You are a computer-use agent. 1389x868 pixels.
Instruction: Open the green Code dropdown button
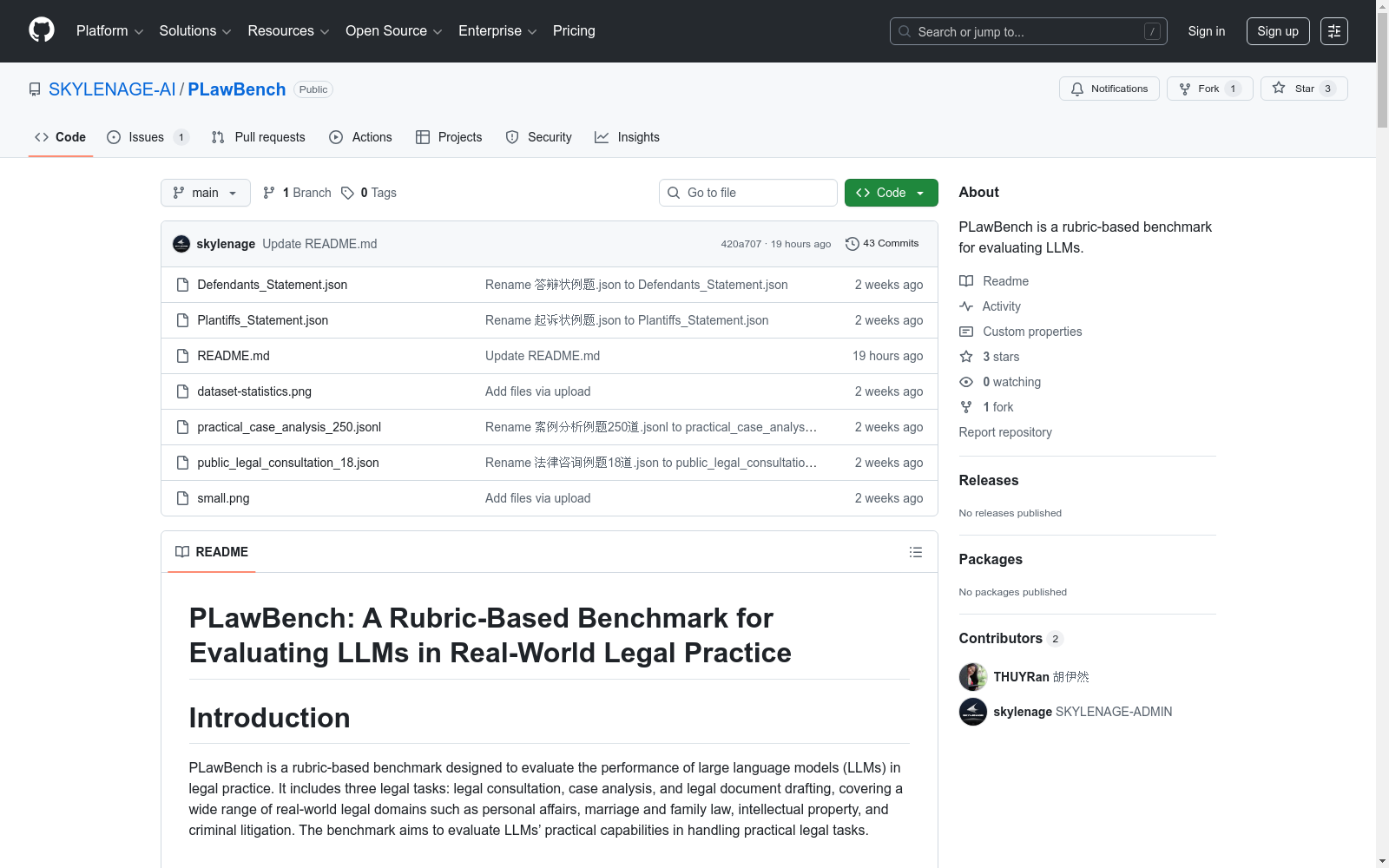click(x=891, y=193)
